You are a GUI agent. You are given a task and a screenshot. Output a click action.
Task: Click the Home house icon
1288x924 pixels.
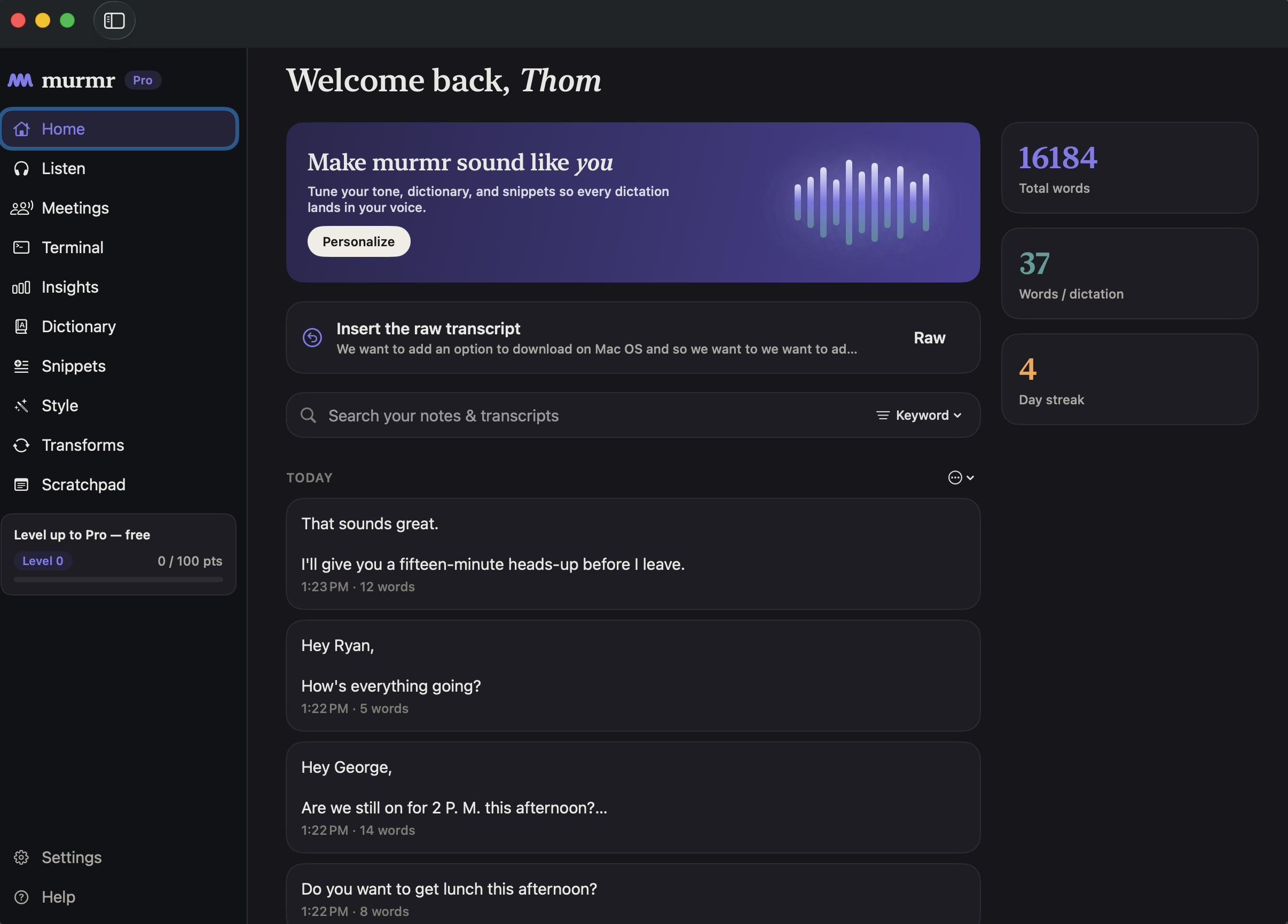21,129
